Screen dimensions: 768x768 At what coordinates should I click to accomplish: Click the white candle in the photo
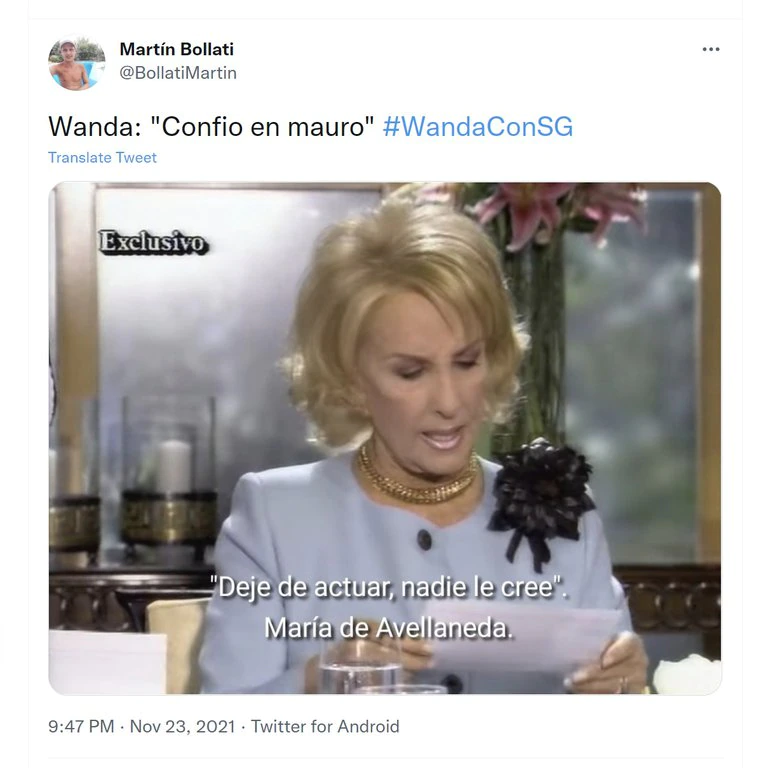pyautogui.click(x=173, y=467)
